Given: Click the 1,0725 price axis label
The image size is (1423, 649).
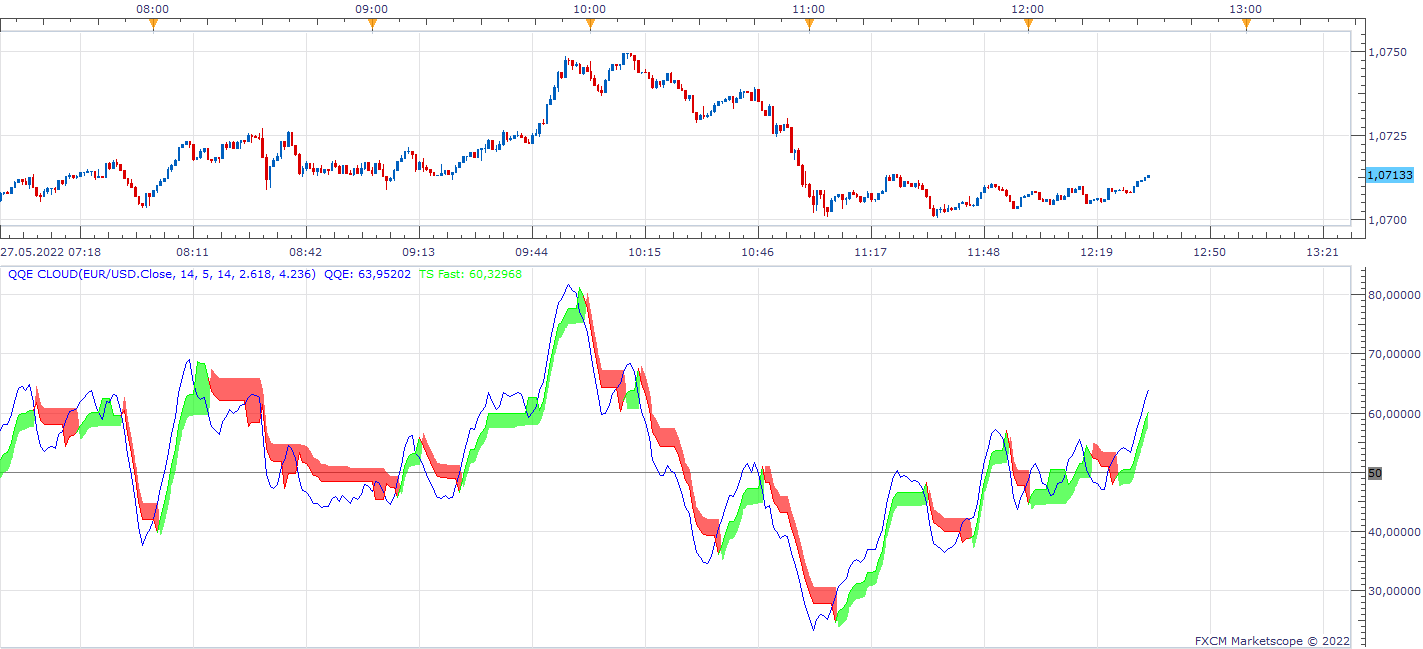Looking at the screenshot, I should (x=1388, y=135).
